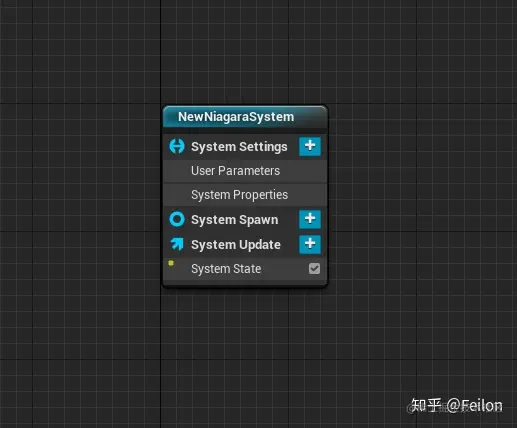Select the System State module row

pyautogui.click(x=245, y=269)
